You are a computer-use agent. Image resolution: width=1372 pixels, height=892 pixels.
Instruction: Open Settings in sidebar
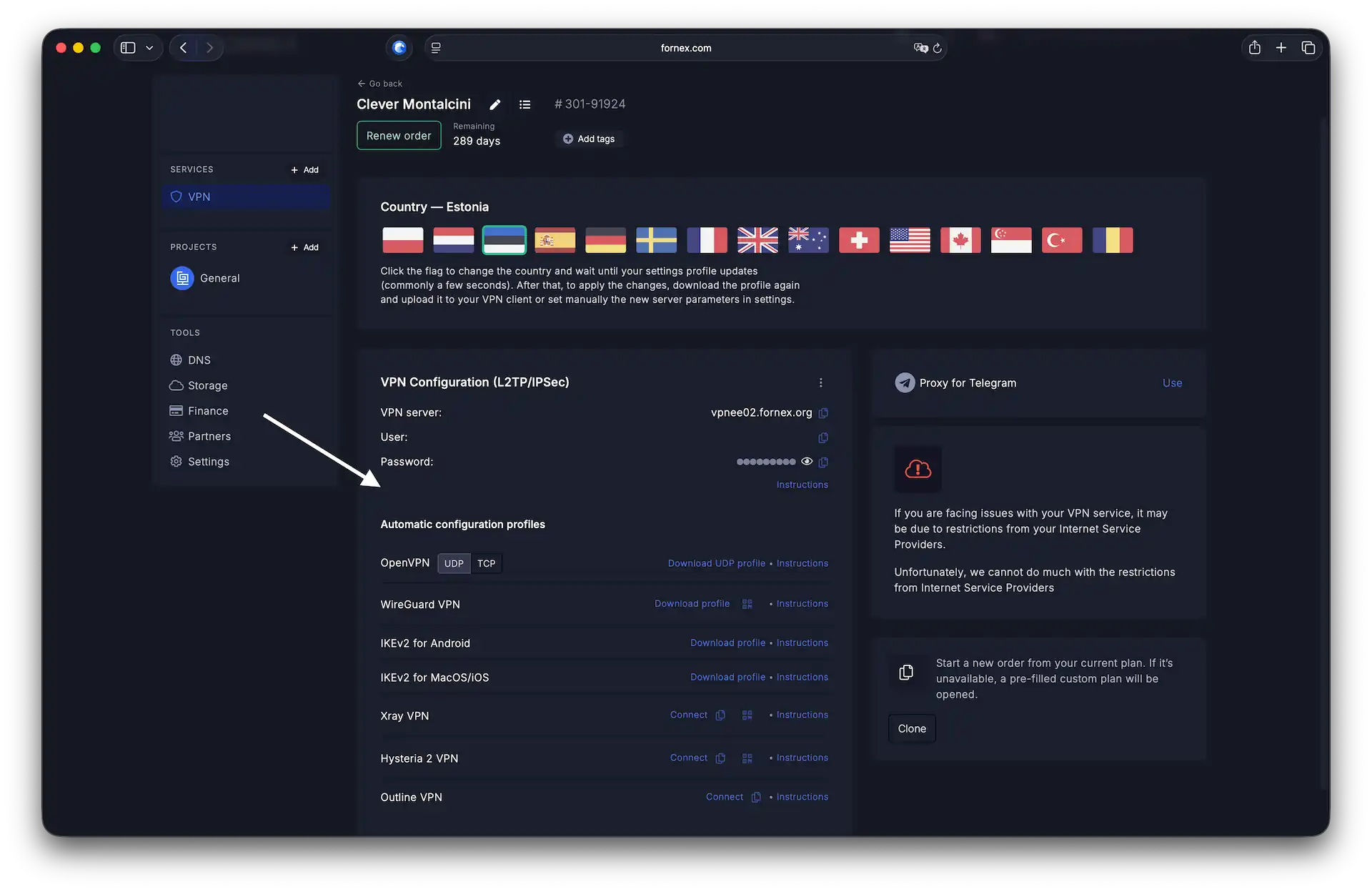[x=199, y=462]
